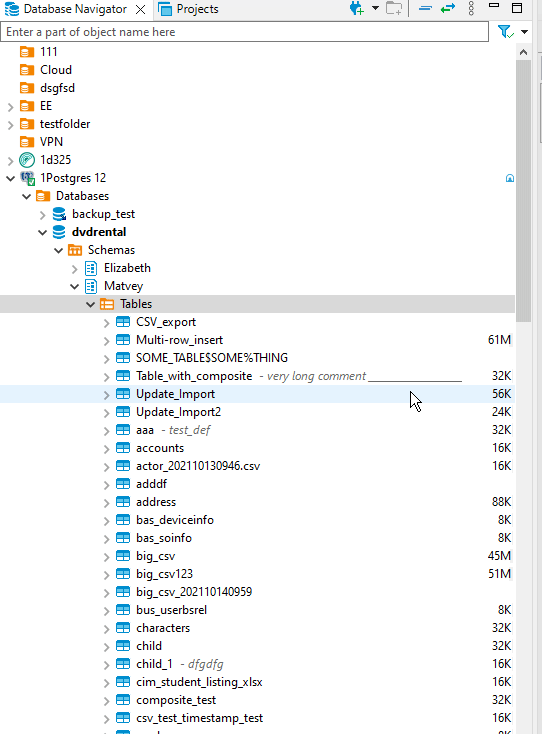
Task: Click the bus_userbsrel table icon
Action: 123,610
